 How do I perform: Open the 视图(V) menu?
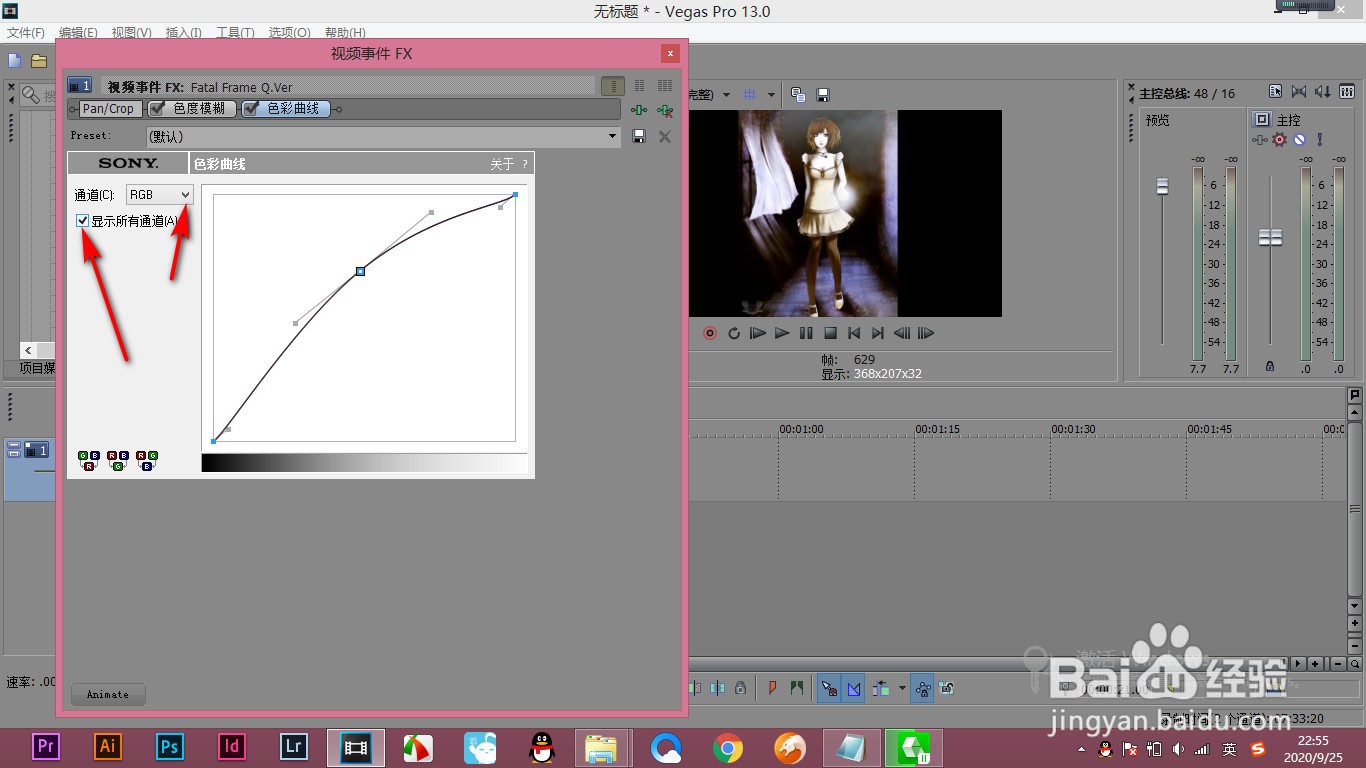coord(132,33)
